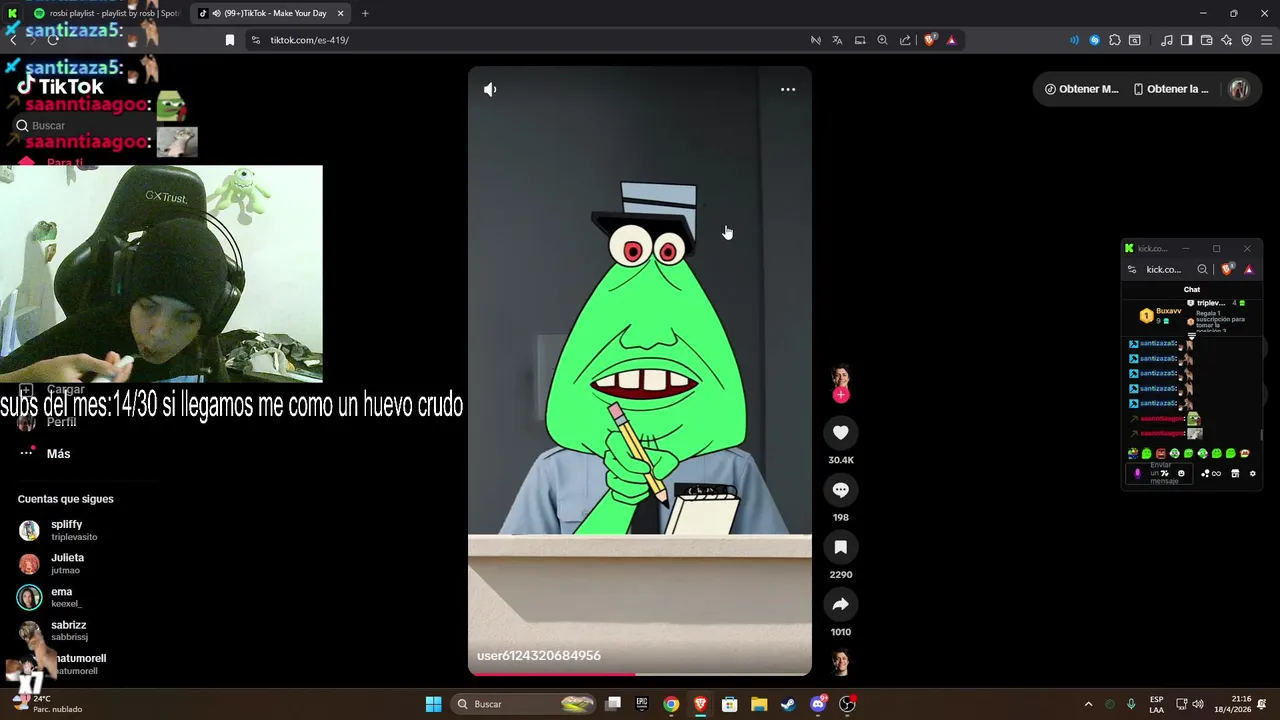Click the Obtener la... app button

tap(1171, 89)
